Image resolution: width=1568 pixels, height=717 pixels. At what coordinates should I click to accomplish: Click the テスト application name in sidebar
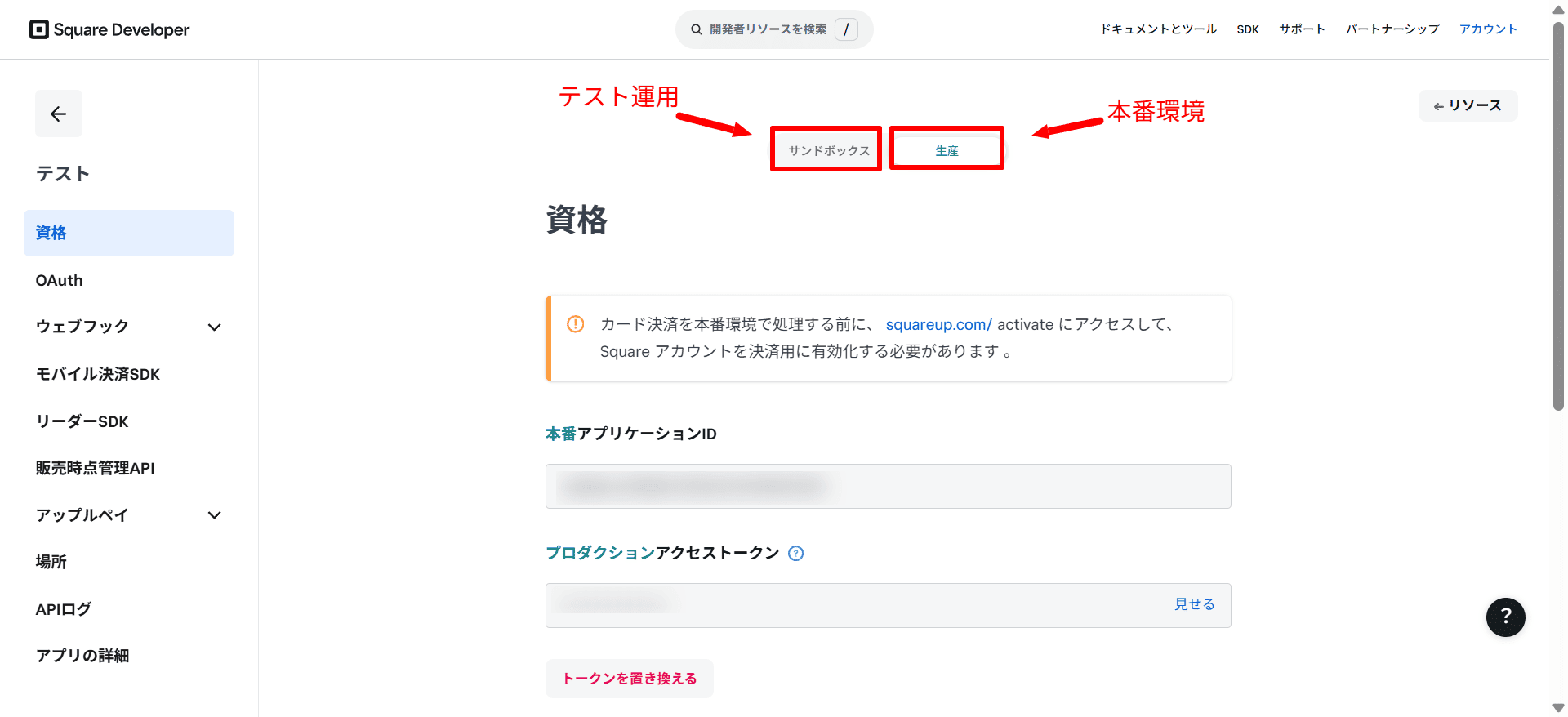click(x=63, y=174)
